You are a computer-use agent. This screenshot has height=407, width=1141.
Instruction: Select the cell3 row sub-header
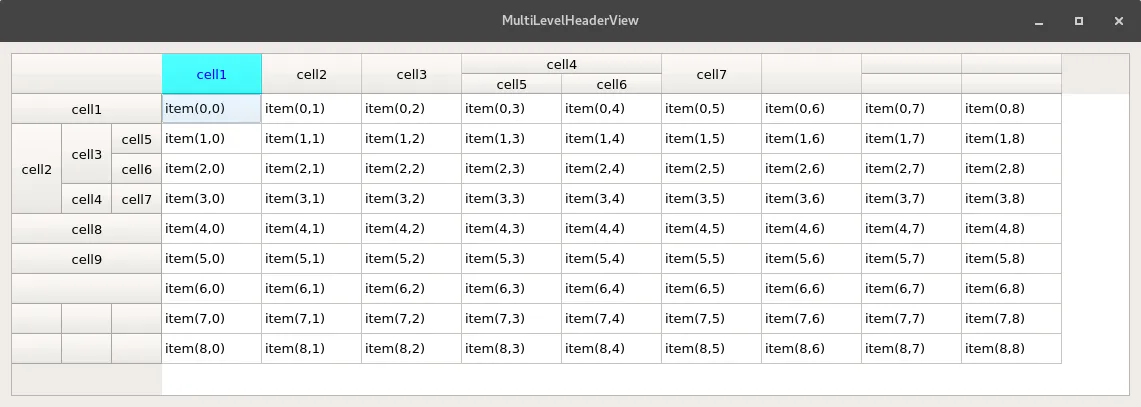[x=86, y=154]
